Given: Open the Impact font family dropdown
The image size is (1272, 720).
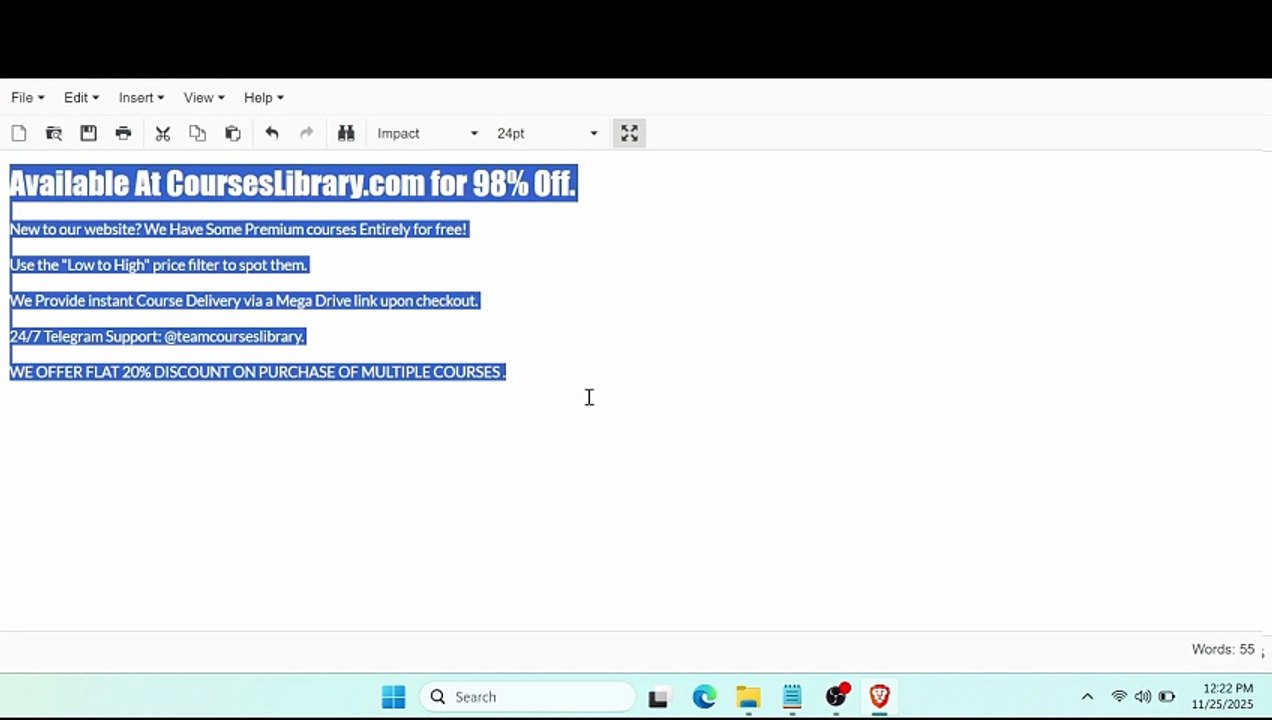Looking at the screenshot, I should click(x=427, y=133).
